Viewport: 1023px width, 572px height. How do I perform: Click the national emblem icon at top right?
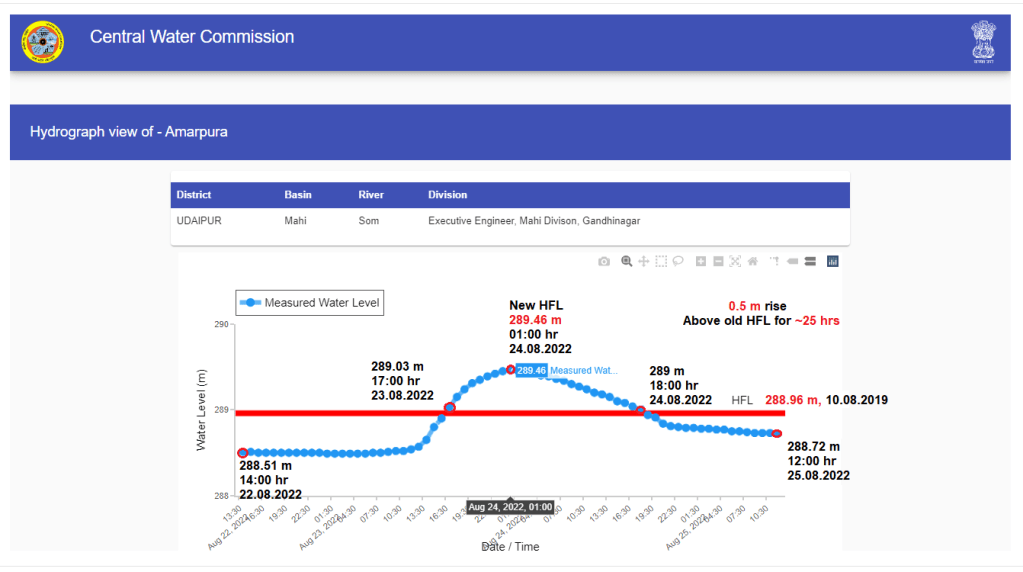(983, 42)
